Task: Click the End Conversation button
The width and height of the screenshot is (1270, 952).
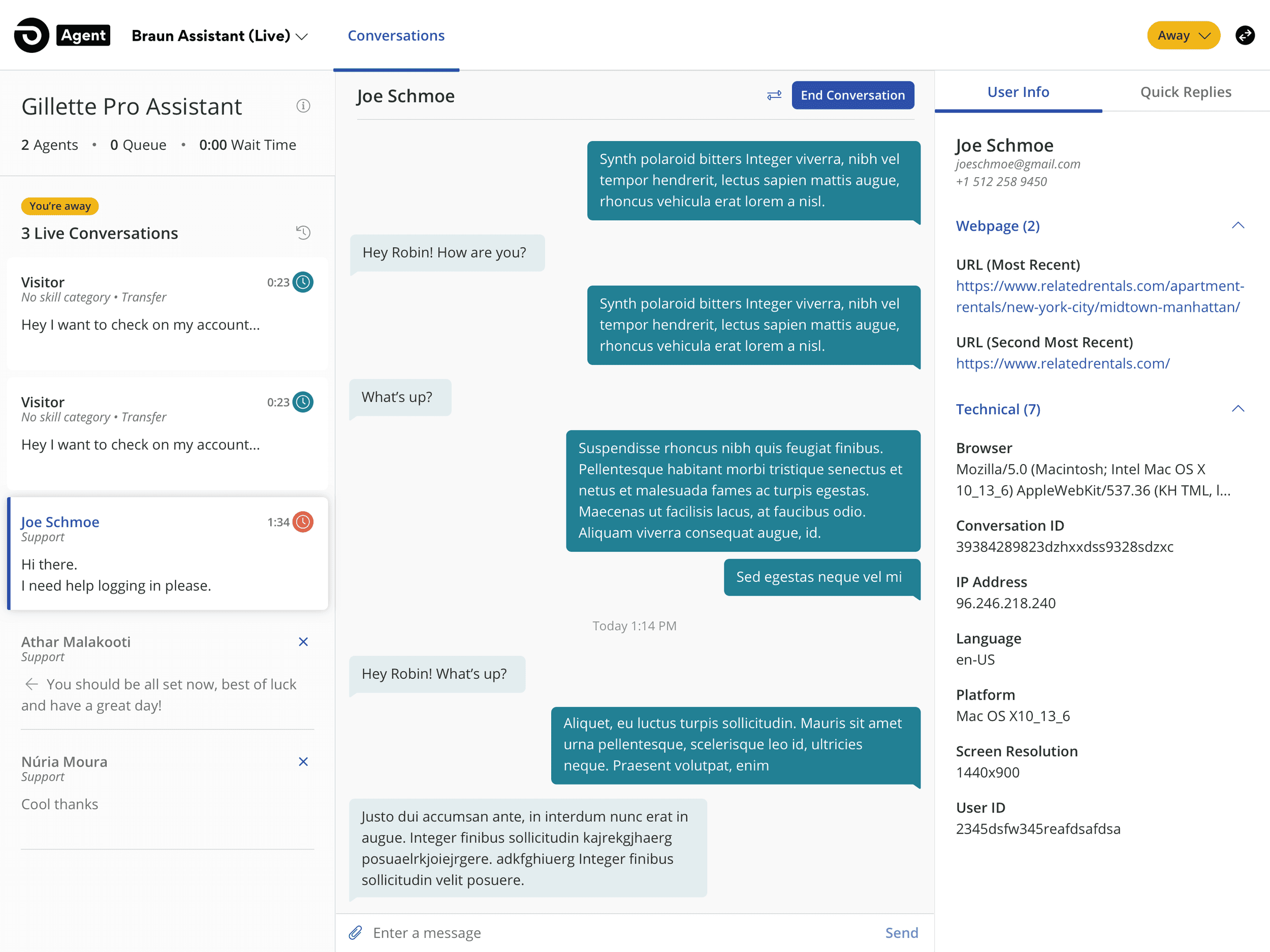Action: pos(852,95)
